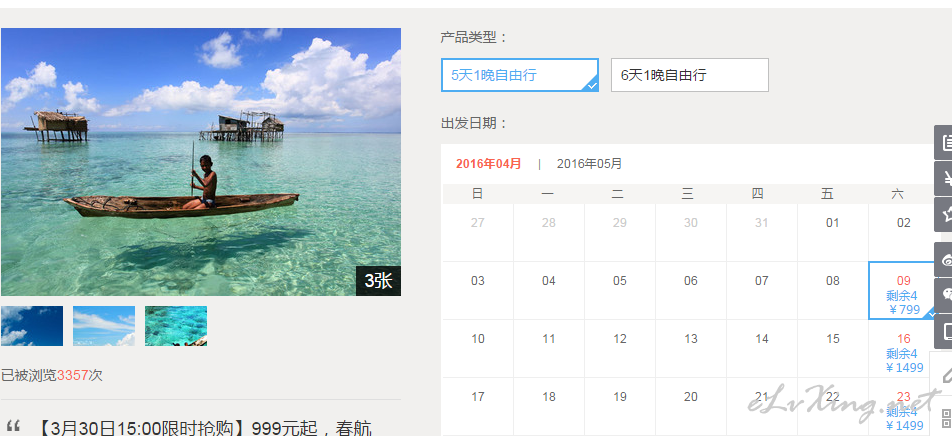Click the 3张 photo count badge

click(378, 281)
